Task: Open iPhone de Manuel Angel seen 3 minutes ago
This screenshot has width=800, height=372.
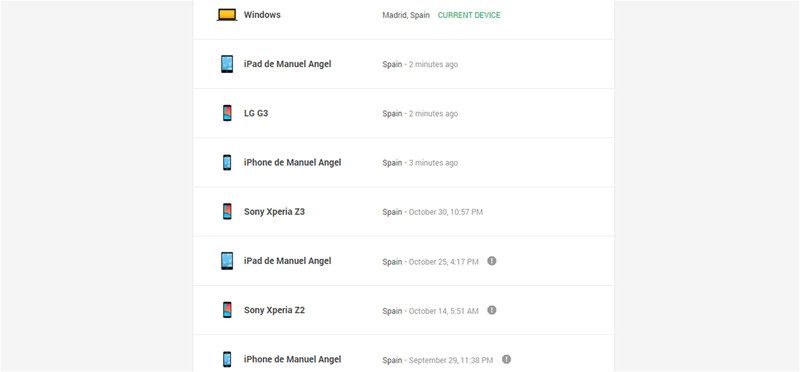Action: tap(404, 163)
